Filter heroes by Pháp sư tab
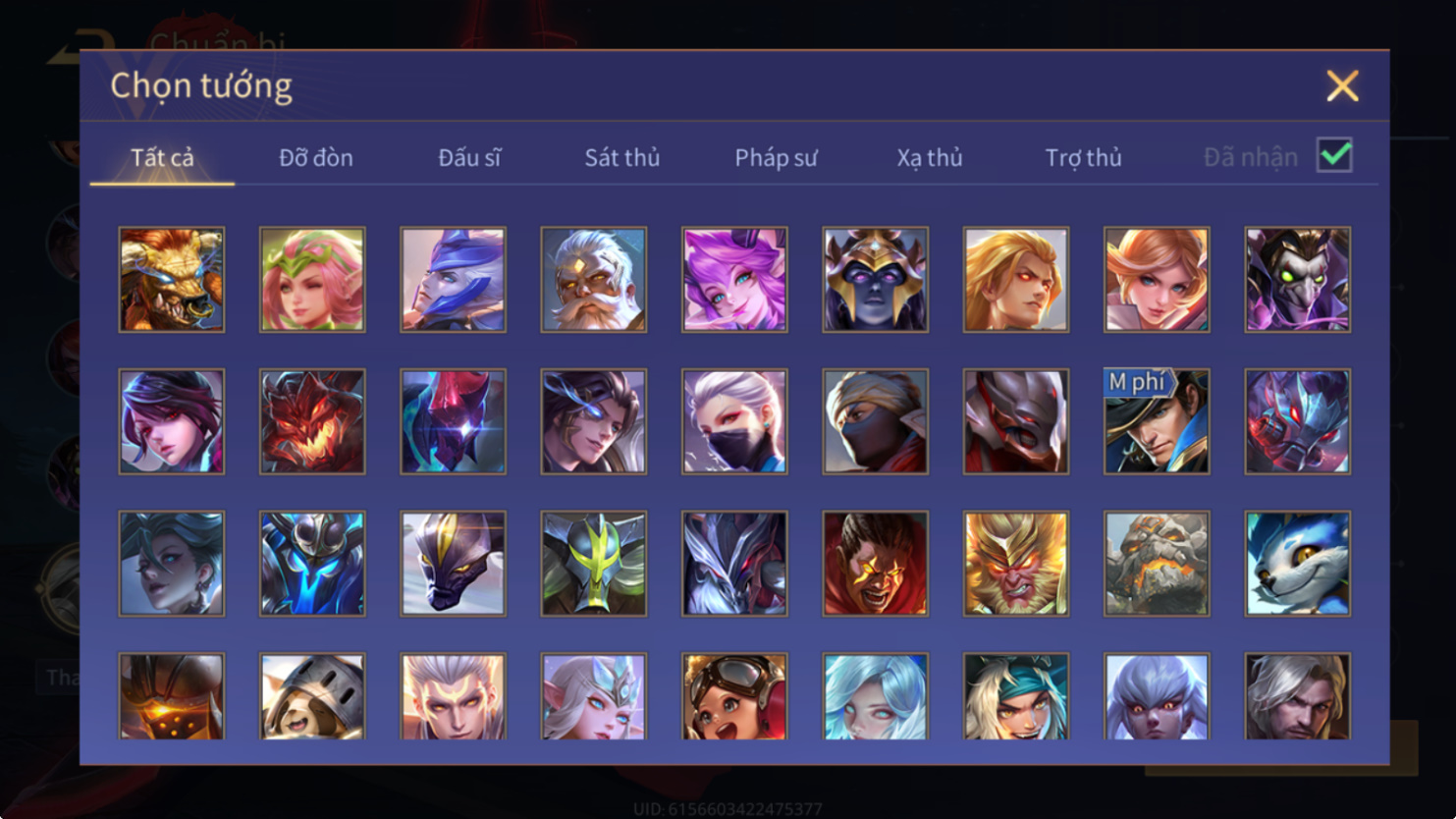This screenshot has width=1456, height=819. (776, 157)
